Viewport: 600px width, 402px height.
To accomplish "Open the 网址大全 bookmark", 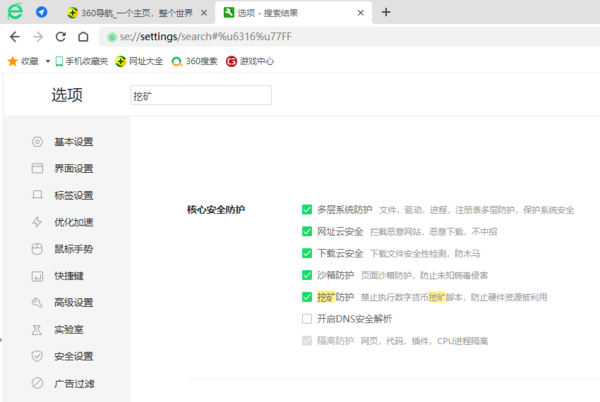I will [x=139, y=61].
